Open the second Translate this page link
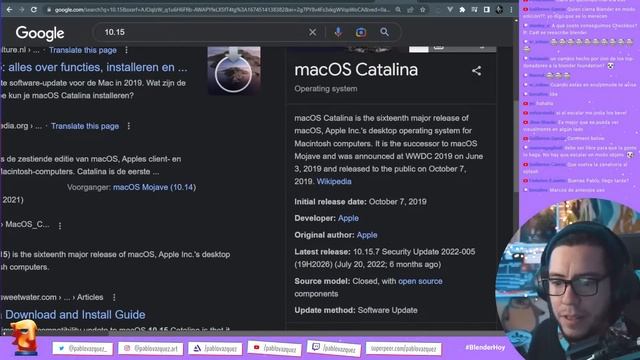This screenshot has width=640, height=360. (x=85, y=126)
